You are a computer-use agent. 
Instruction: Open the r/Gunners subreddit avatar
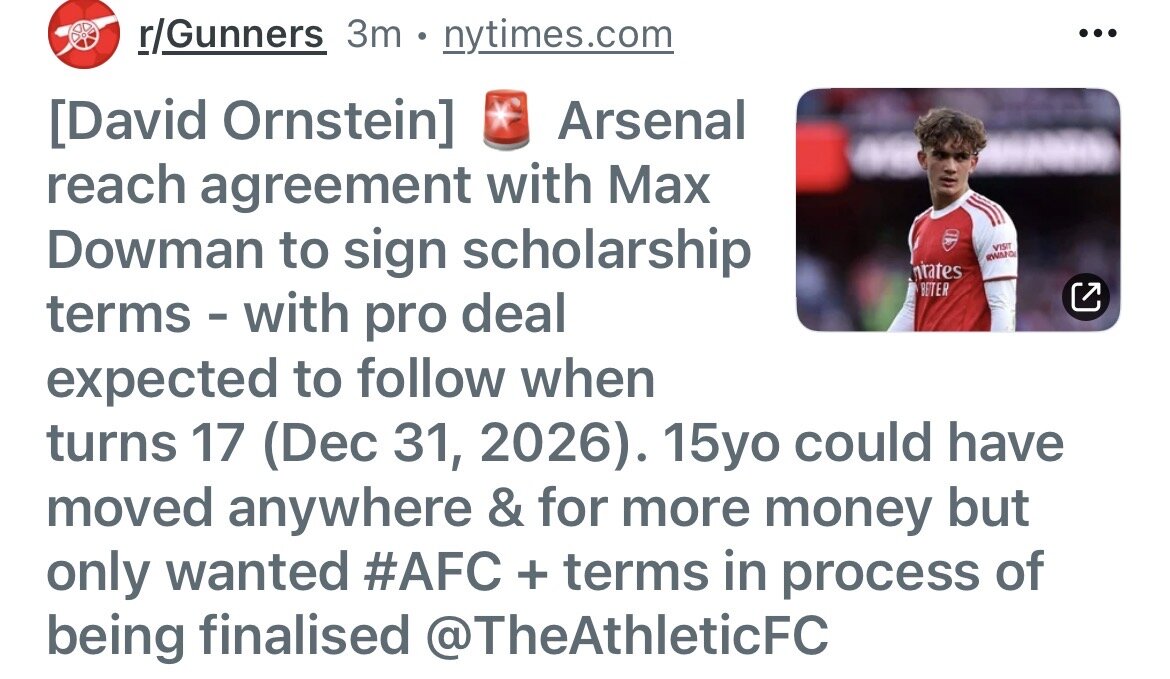(83, 34)
